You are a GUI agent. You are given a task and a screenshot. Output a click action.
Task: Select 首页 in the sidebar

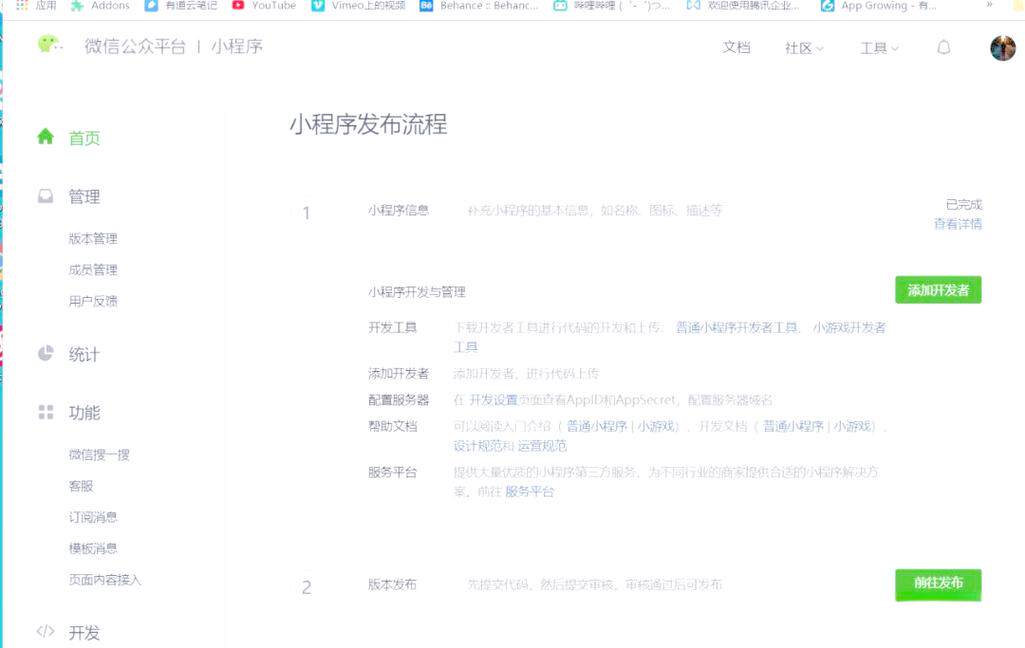click(x=84, y=138)
